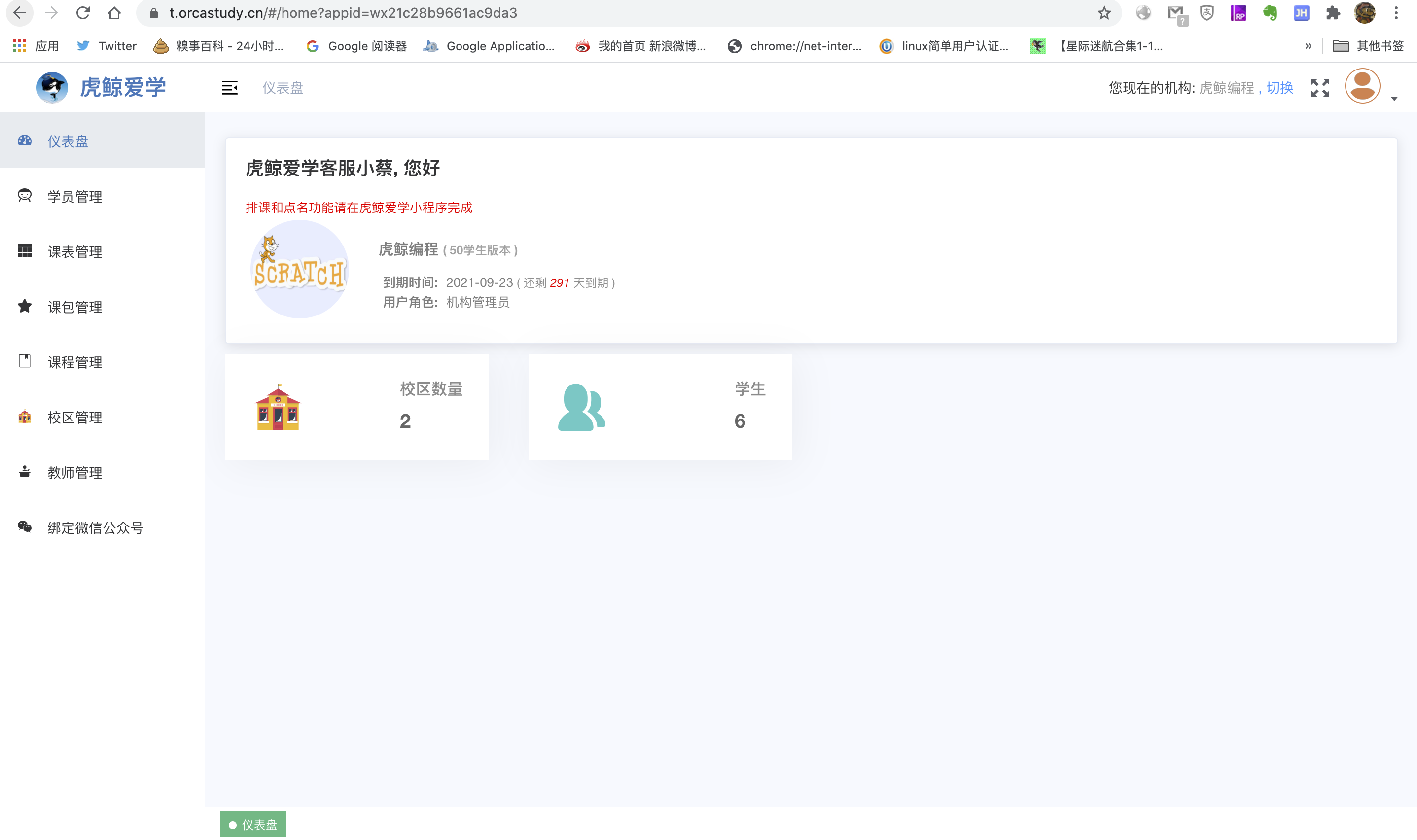1417x840 pixels.
Task: Click the grid table icon beside 课表管理
Action: tap(24, 250)
